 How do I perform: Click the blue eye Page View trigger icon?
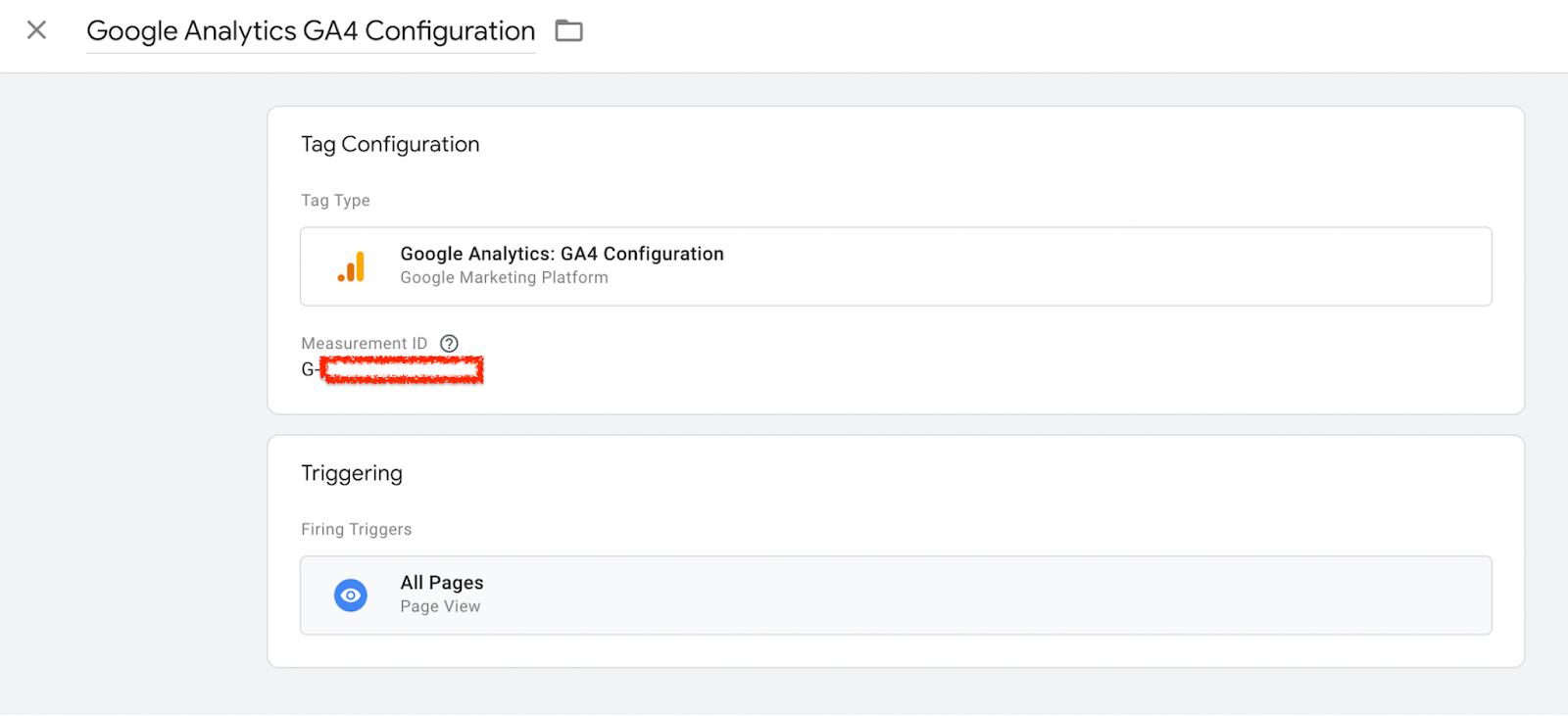tap(351, 596)
